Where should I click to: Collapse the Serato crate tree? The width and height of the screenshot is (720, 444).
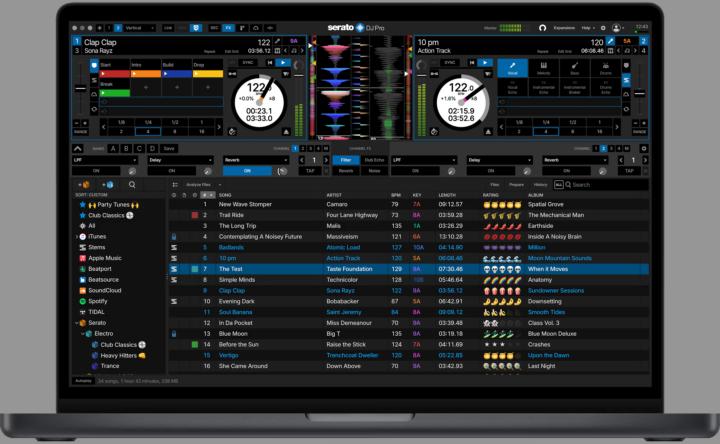pyautogui.click(x=77, y=323)
